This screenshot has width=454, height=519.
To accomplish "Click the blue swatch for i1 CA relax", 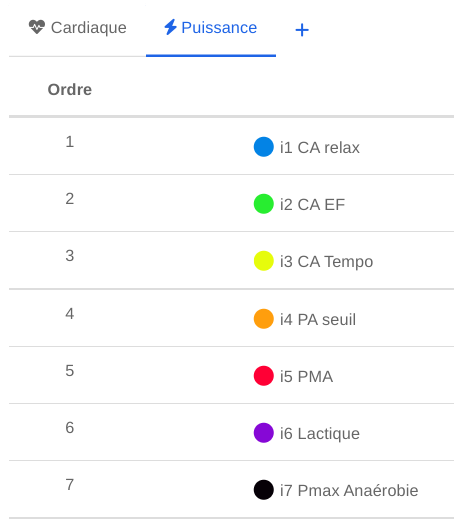I will tap(264, 147).
